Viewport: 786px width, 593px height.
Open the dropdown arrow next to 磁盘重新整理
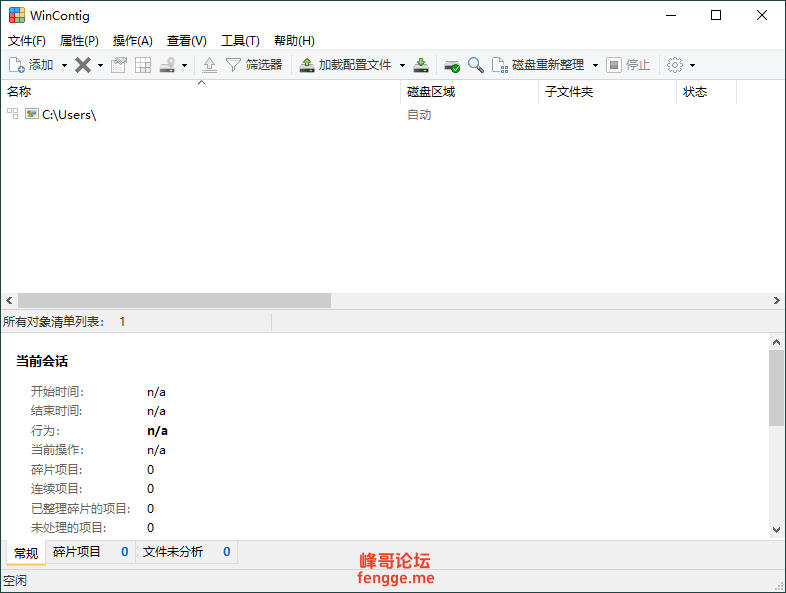pos(595,65)
